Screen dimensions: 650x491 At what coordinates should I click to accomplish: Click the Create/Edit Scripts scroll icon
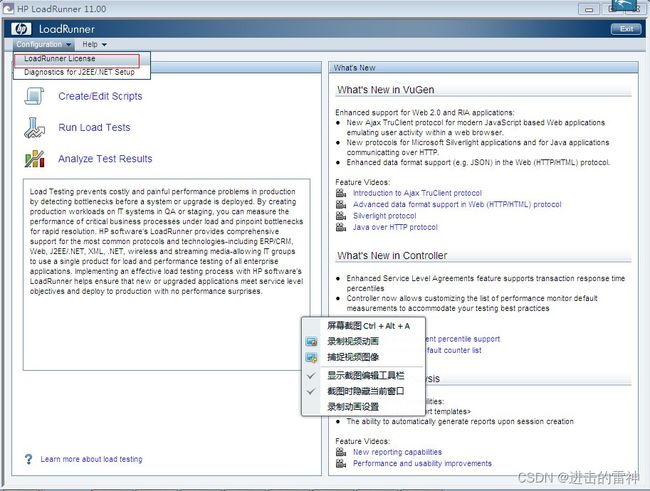click(x=34, y=96)
